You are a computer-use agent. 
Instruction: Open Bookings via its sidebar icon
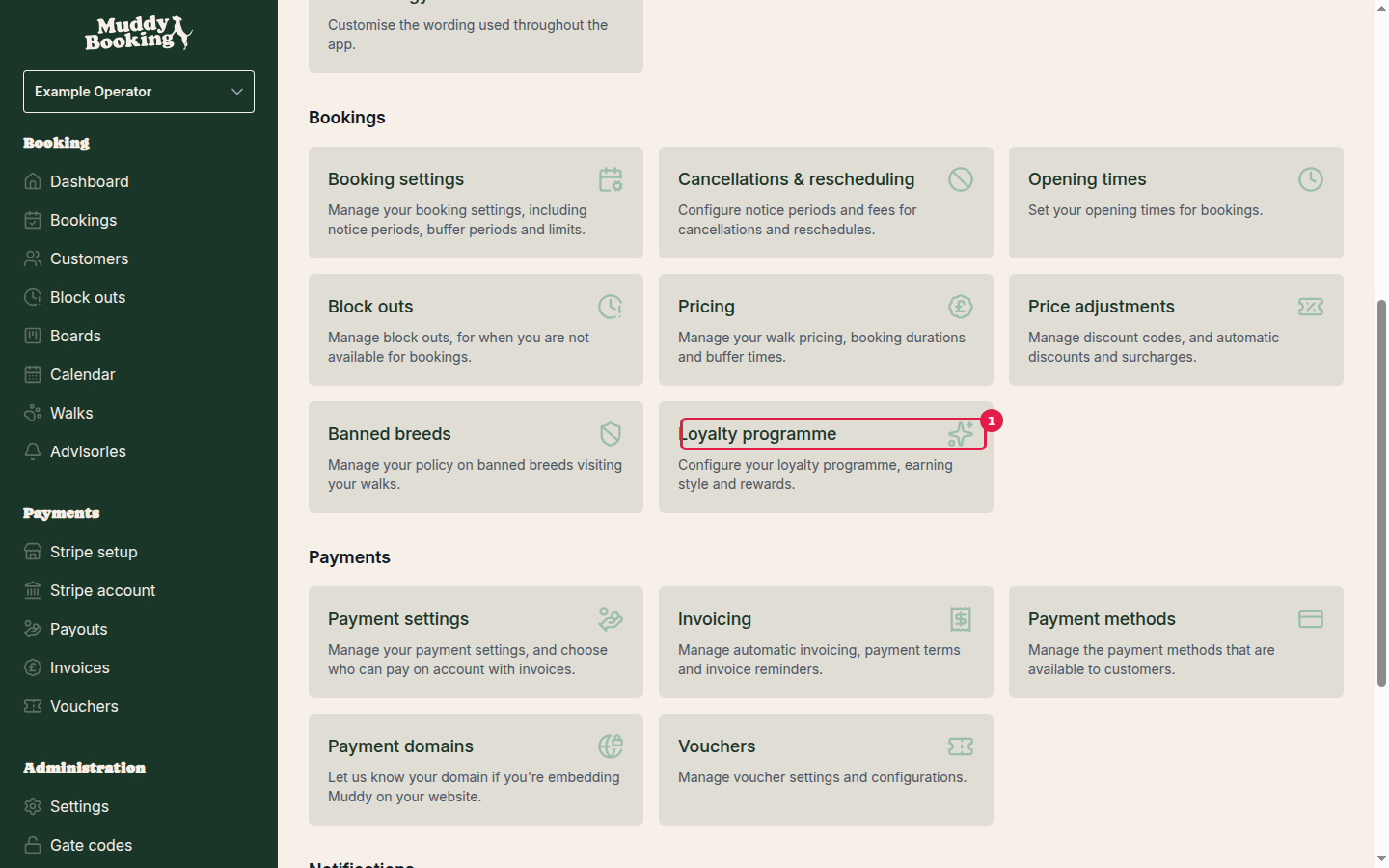coord(31,220)
